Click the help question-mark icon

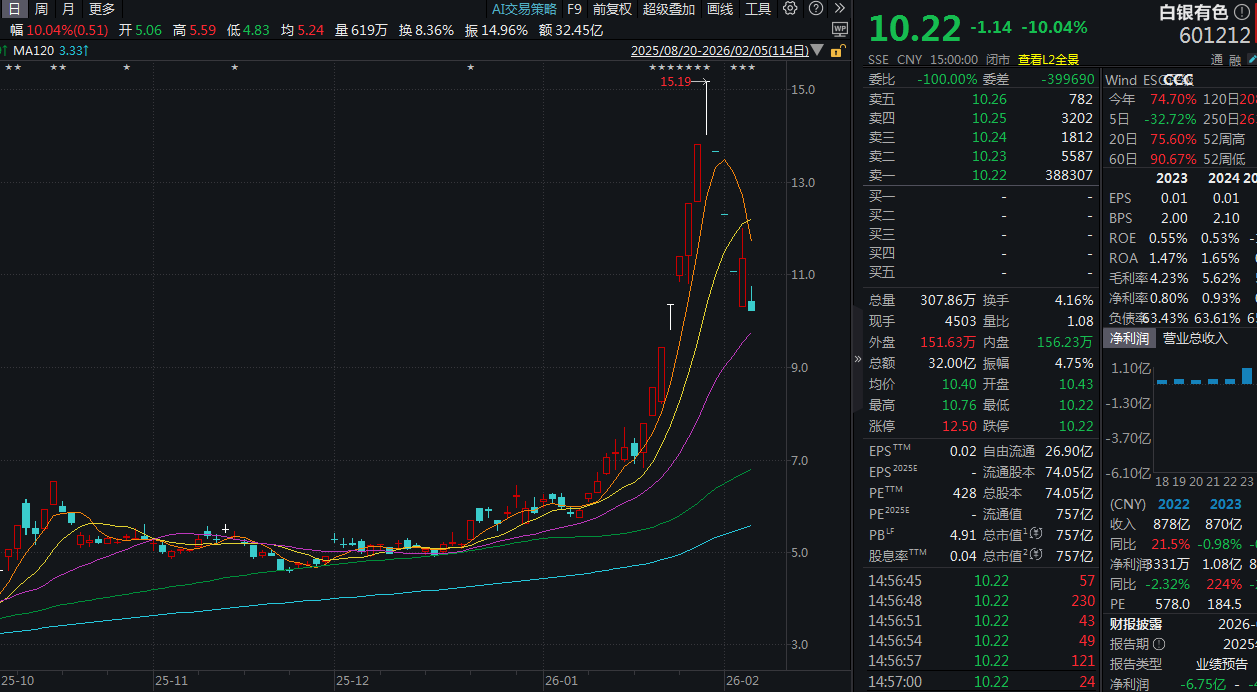click(x=816, y=9)
